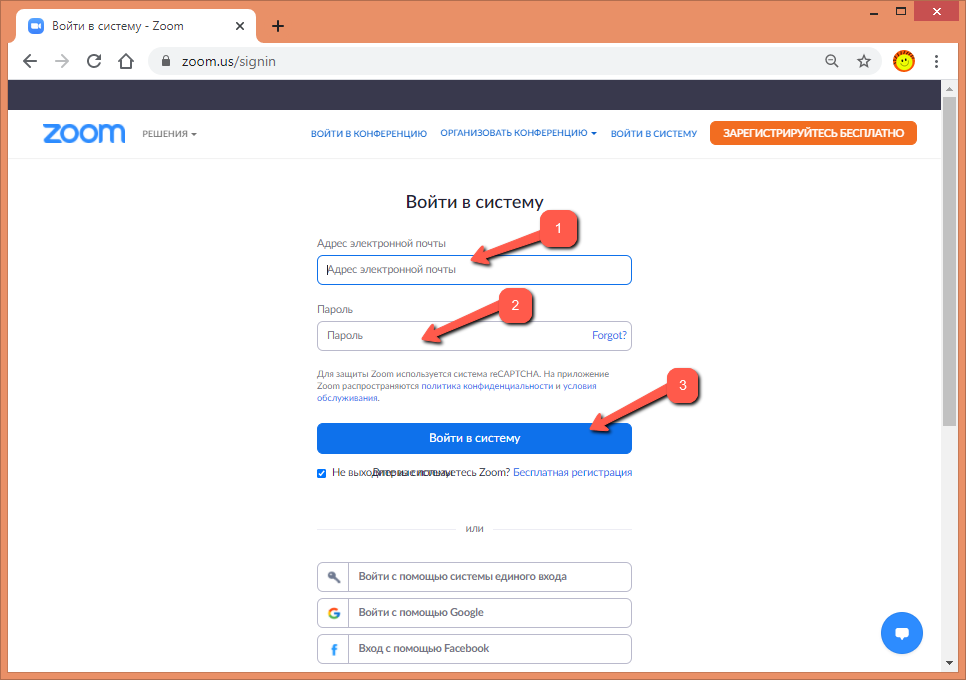Bookmark this page with the star icon
This screenshot has height=680, width=966.
point(864,61)
